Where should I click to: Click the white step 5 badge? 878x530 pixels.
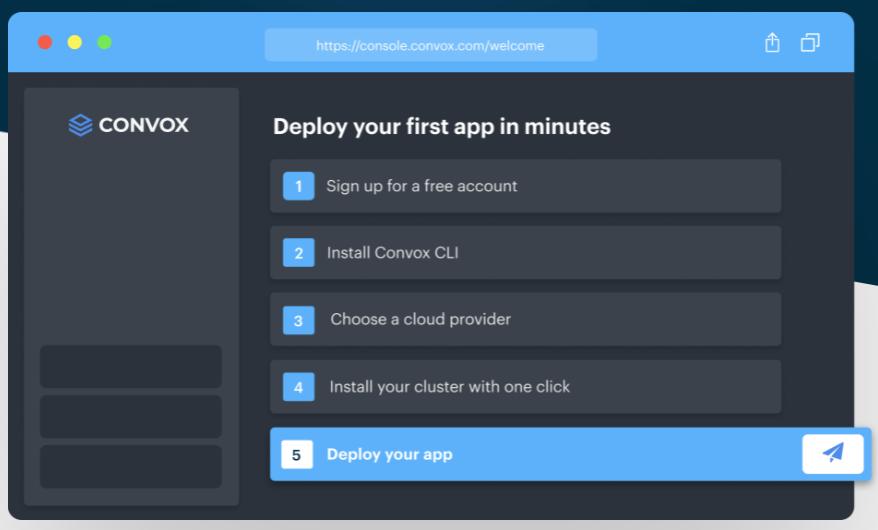(x=297, y=454)
